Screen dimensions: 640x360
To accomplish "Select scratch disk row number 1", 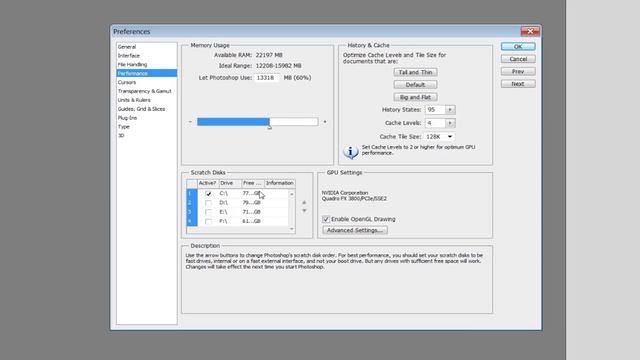I will 192,193.
